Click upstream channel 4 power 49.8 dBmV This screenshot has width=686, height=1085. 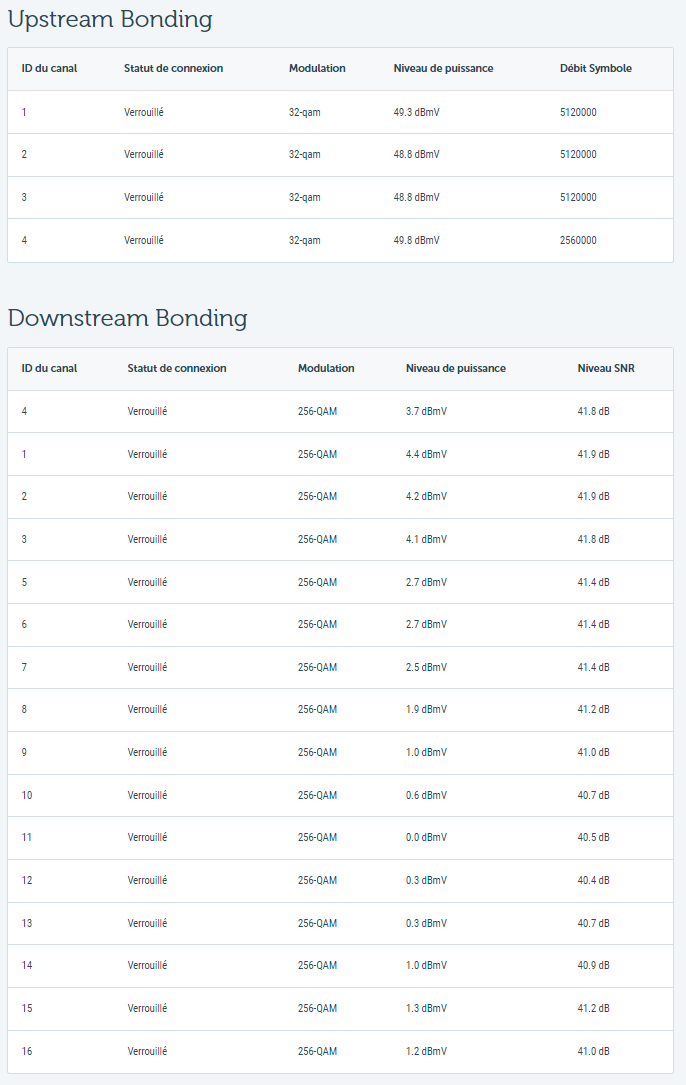tap(416, 240)
